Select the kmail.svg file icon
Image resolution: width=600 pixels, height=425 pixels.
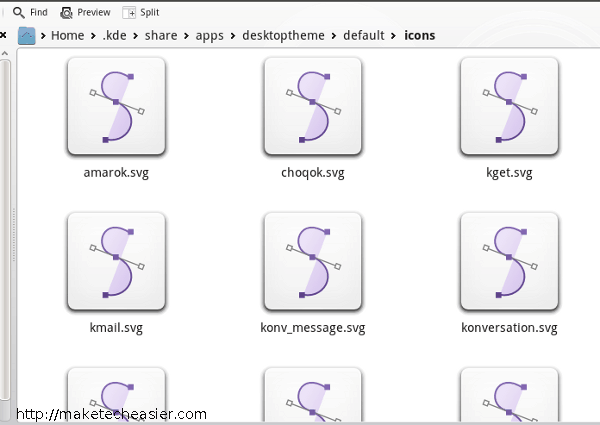point(116,262)
